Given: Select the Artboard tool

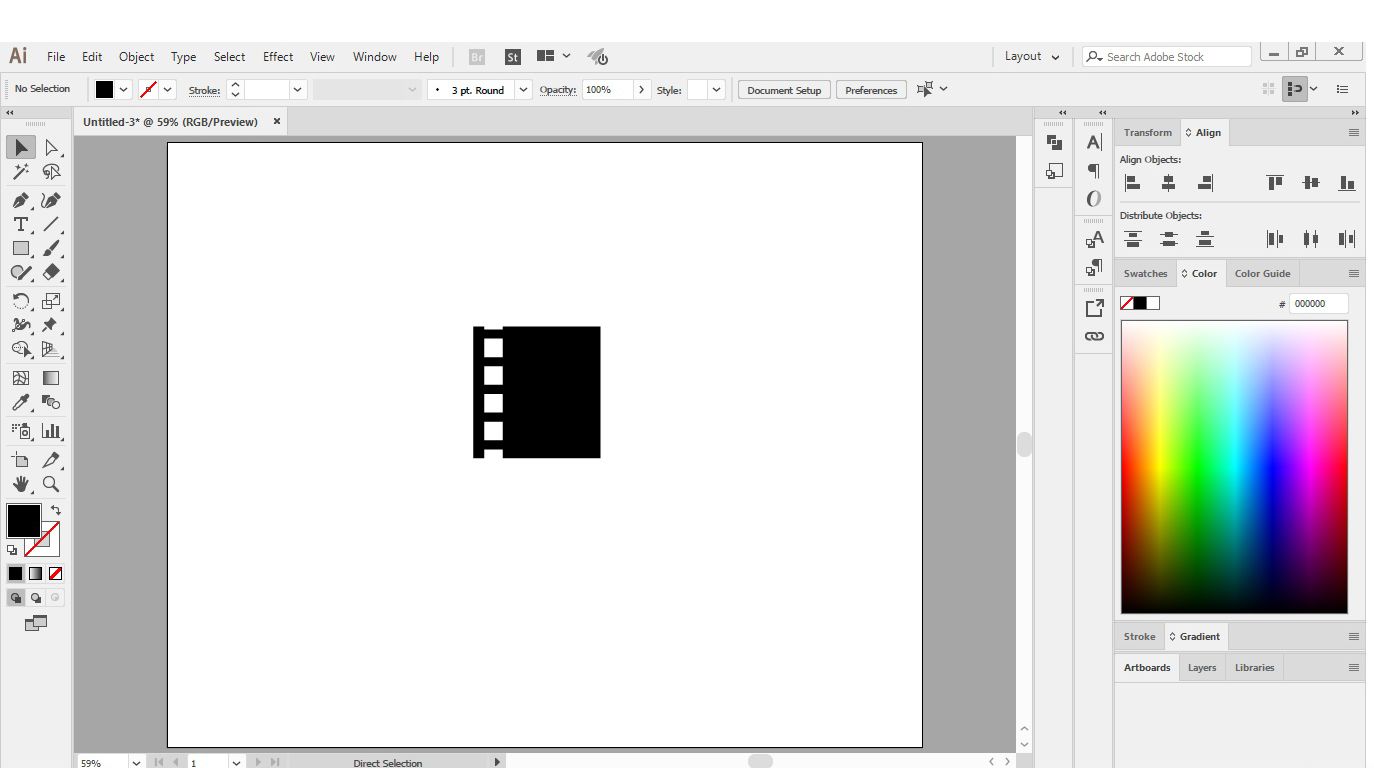Looking at the screenshot, I should pos(21,460).
